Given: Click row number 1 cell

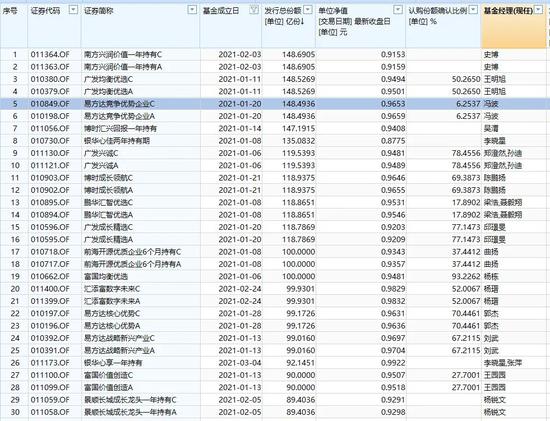Looking at the screenshot, I should click(x=15, y=55).
